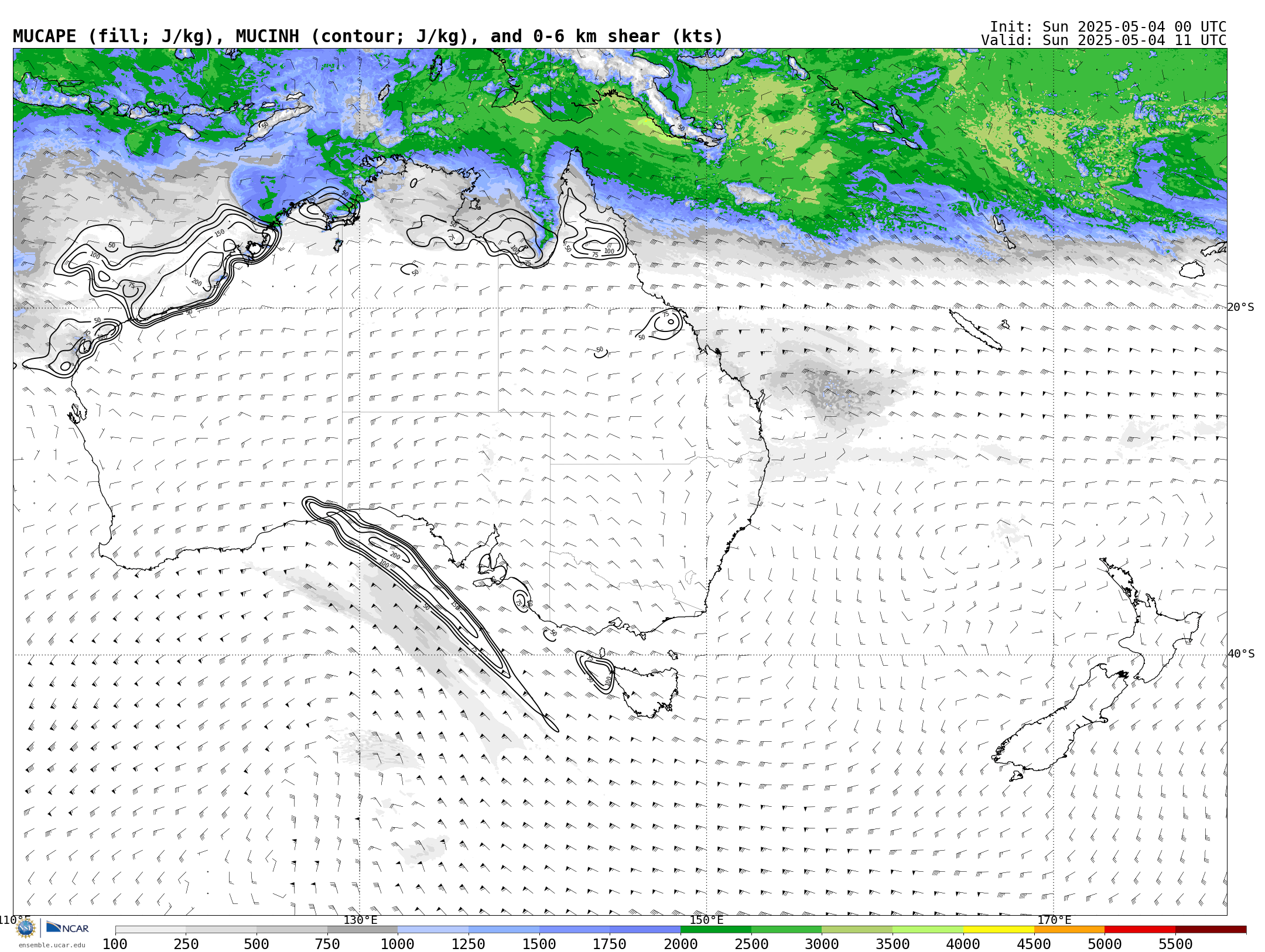
Task: Click the 20°S latitude label
Action: [x=1241, y=307]
